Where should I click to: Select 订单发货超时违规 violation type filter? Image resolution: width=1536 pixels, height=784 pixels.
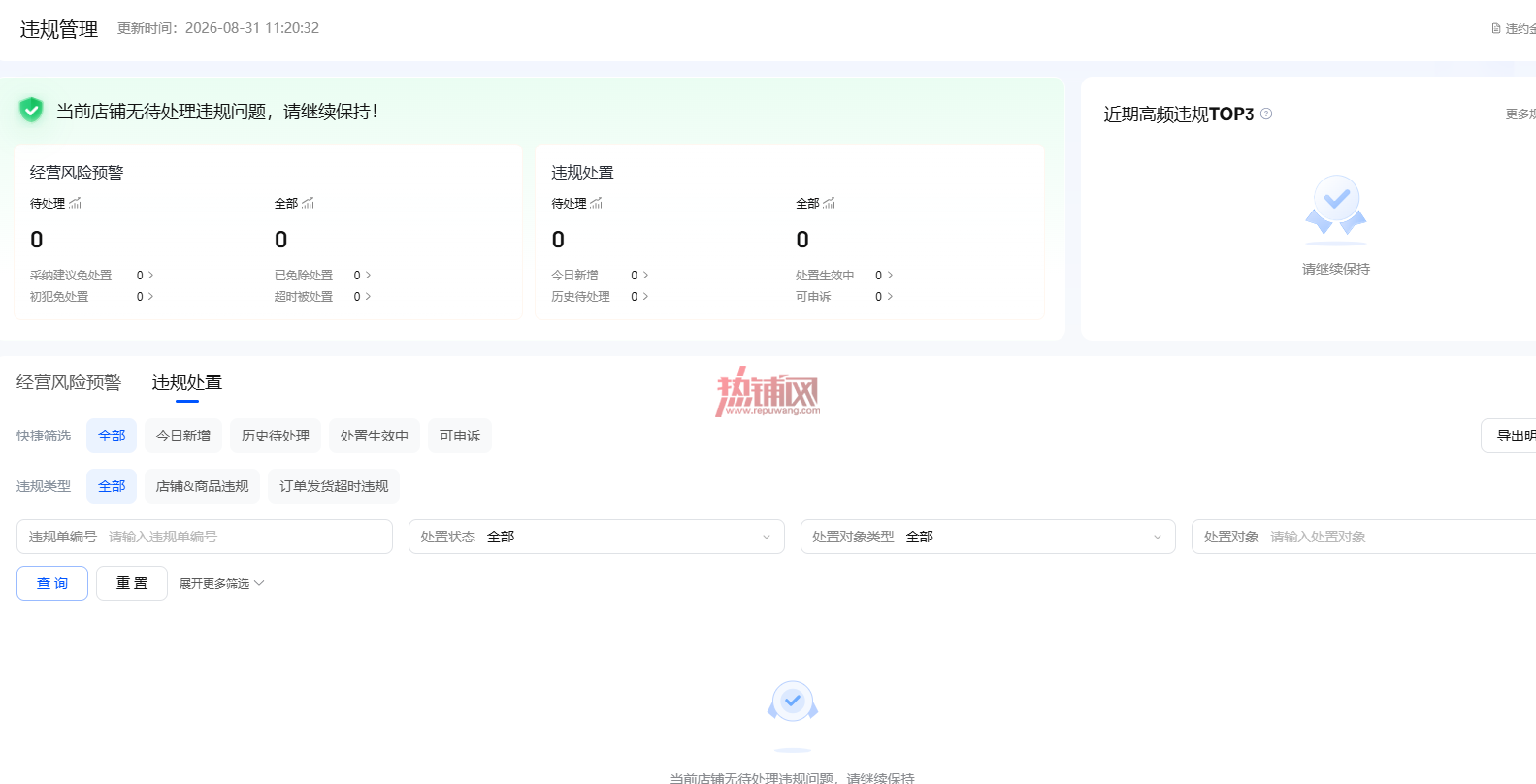point(334,486)
